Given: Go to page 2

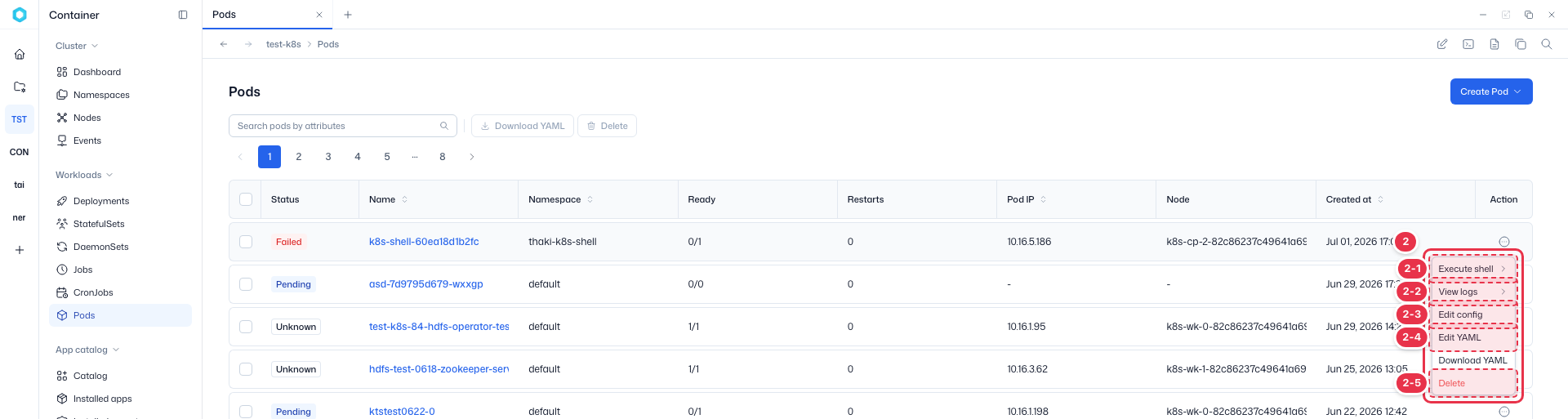Looking at the screenshot, I should click(299, 157).
